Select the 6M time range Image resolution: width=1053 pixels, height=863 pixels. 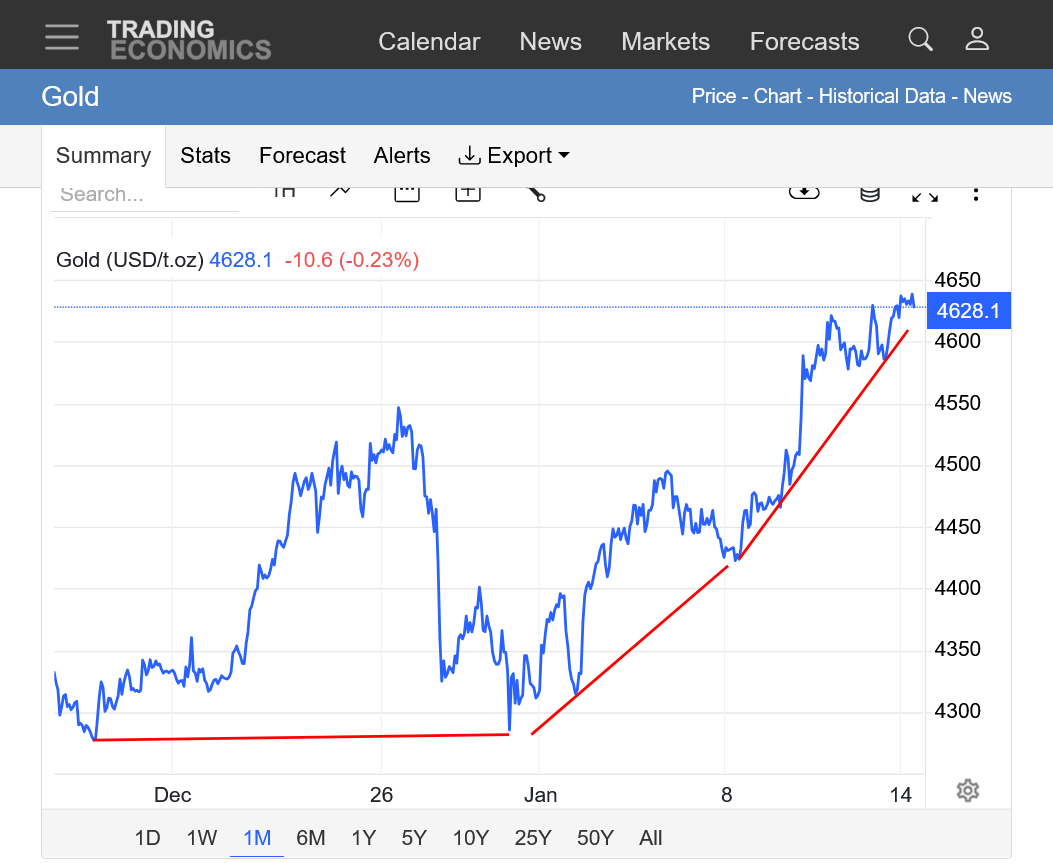[x=311, y=838]
